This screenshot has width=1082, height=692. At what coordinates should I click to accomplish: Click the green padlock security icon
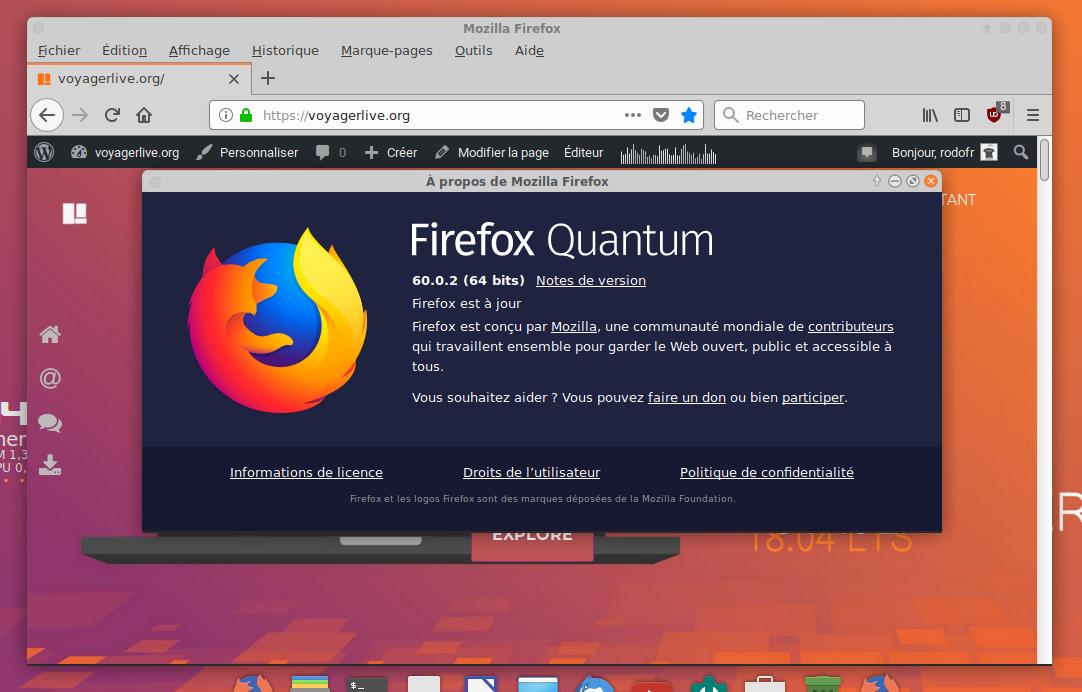click(246, 115)
